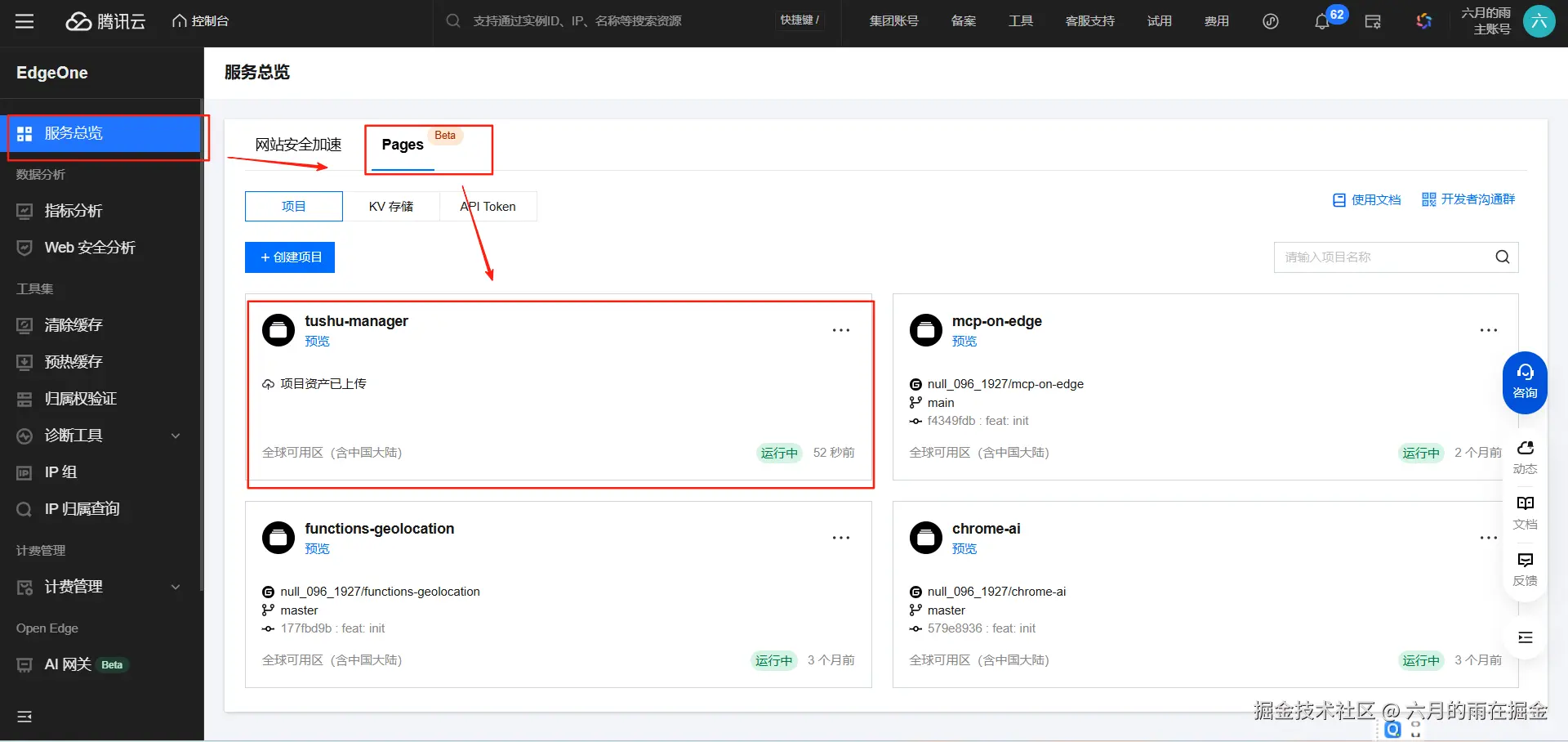Open the 工具 top menu
Image resolution: width=1568 pixels, height=742 pixels.
click(x=1020, y=21)
